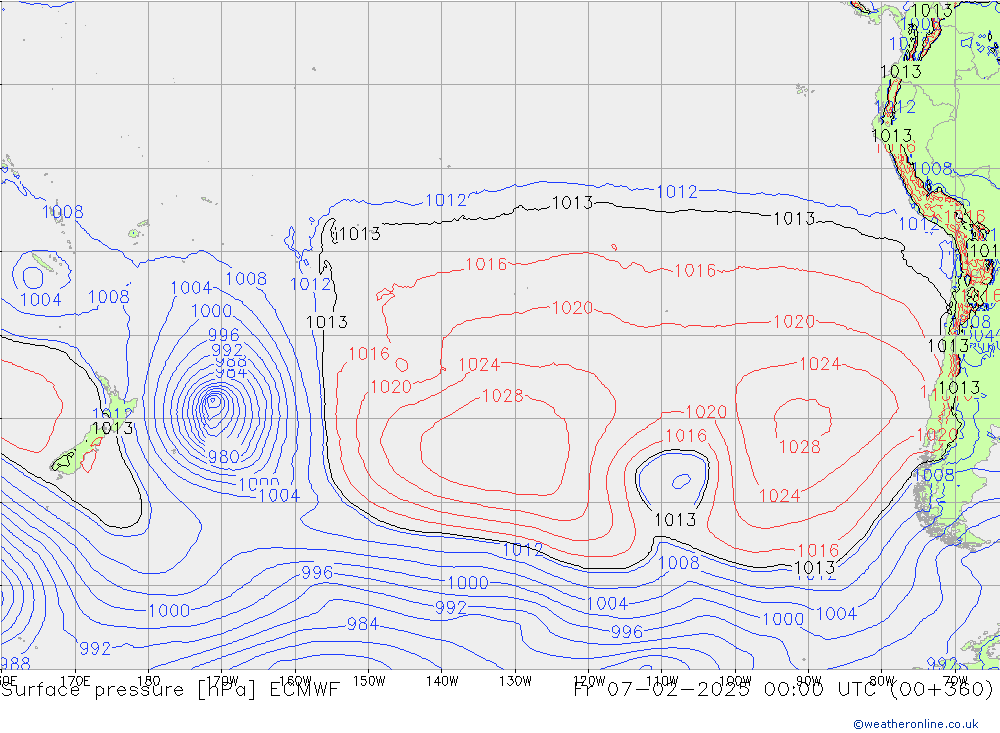
Task: Click the 'Surface pressure [hPa] ECMWF' title text
Action: [x=170, y=690]
